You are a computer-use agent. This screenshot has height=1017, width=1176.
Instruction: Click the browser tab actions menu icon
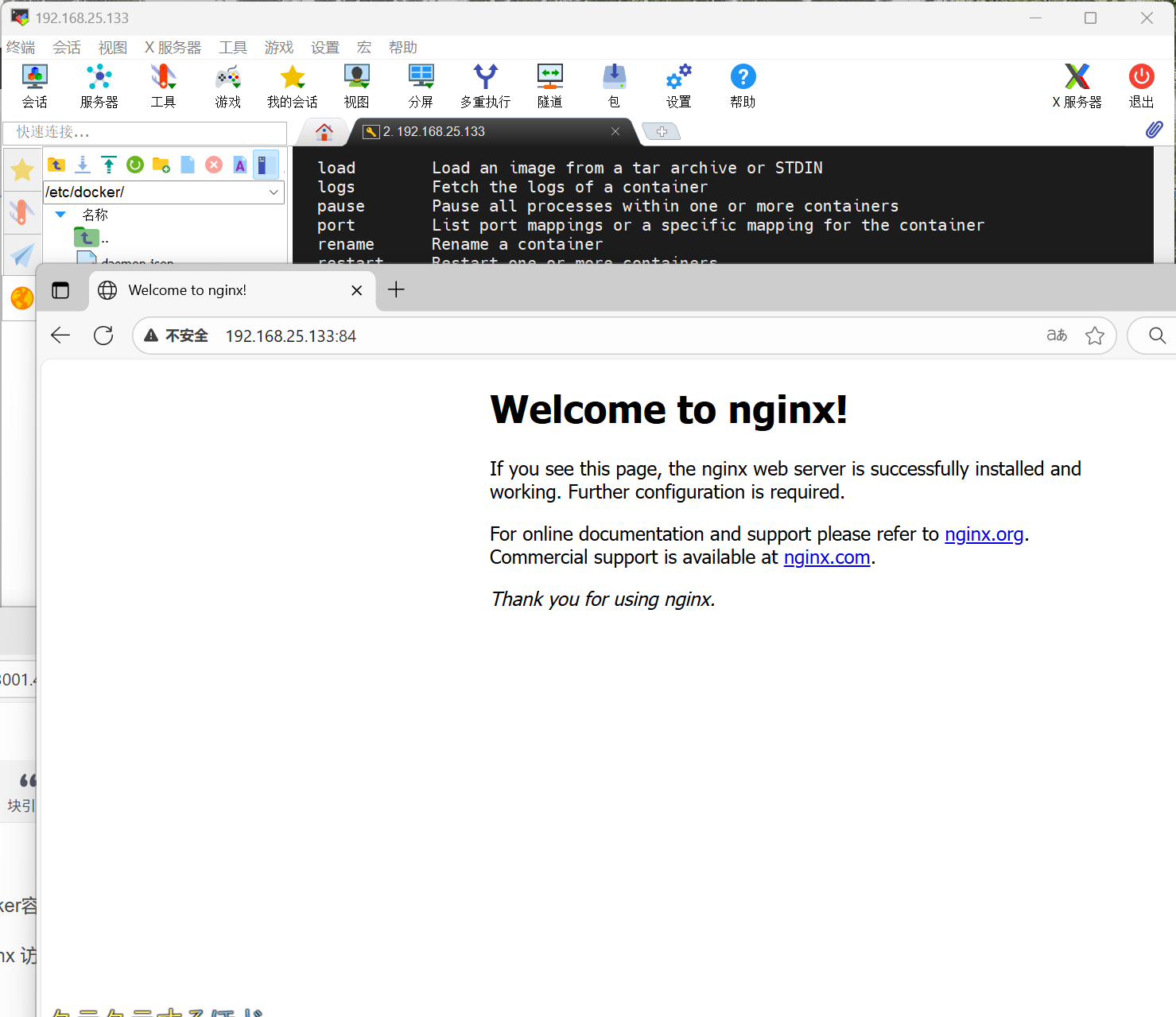coord(60,290)
